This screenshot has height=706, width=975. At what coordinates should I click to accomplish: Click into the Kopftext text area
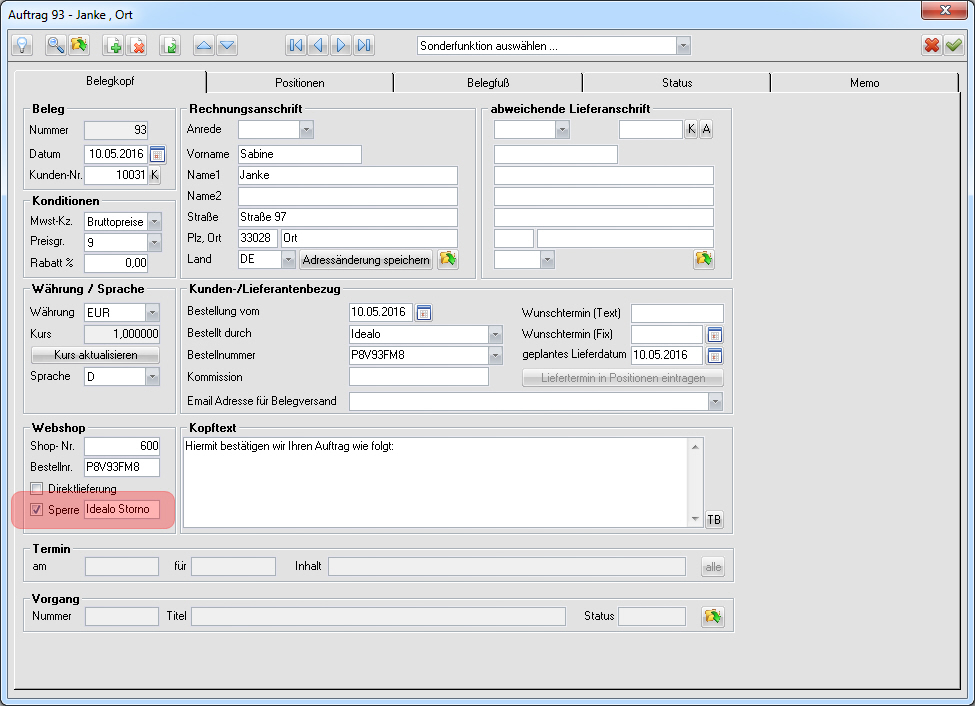[437, 483]
